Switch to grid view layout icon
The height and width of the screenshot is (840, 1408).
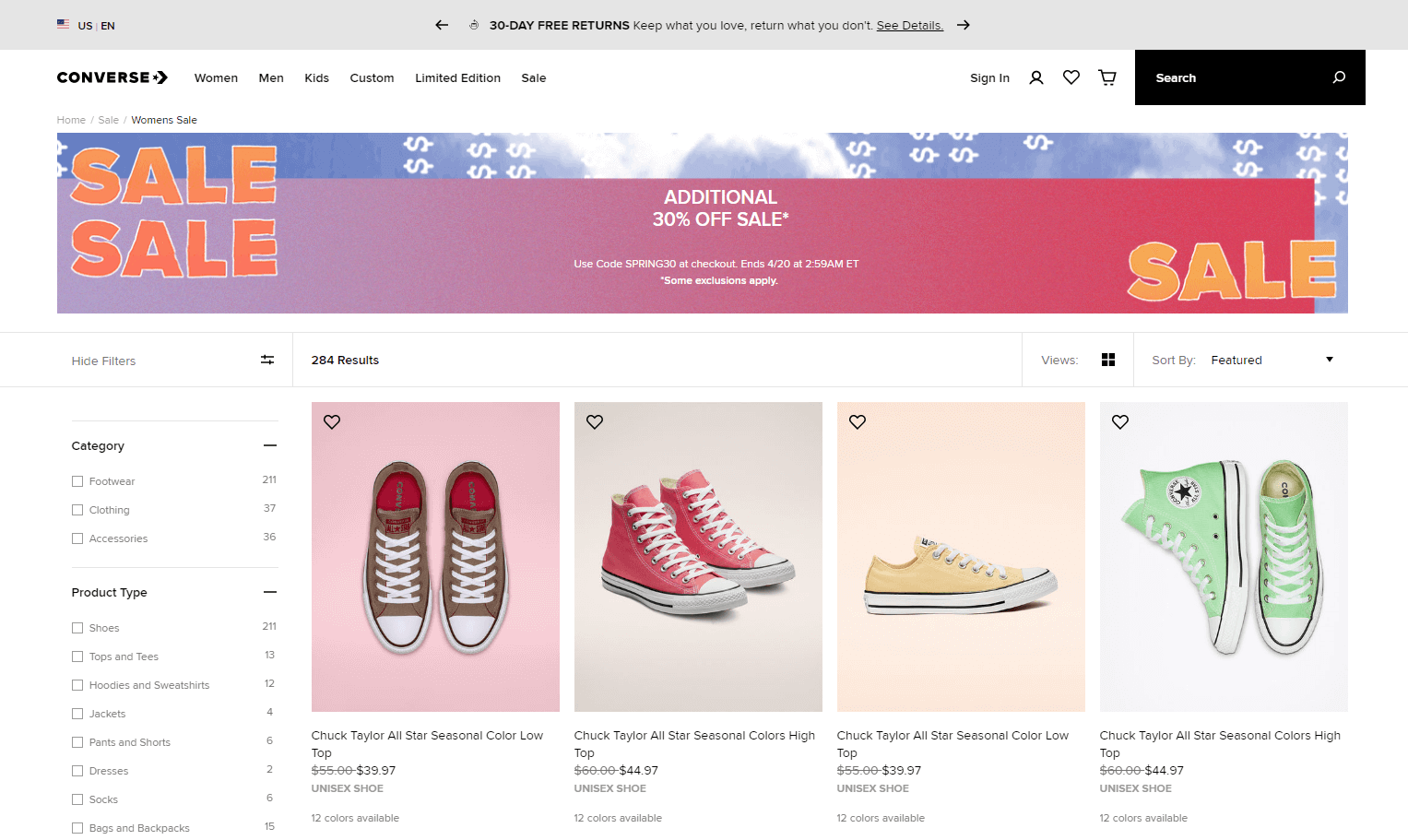(1108, 360)
